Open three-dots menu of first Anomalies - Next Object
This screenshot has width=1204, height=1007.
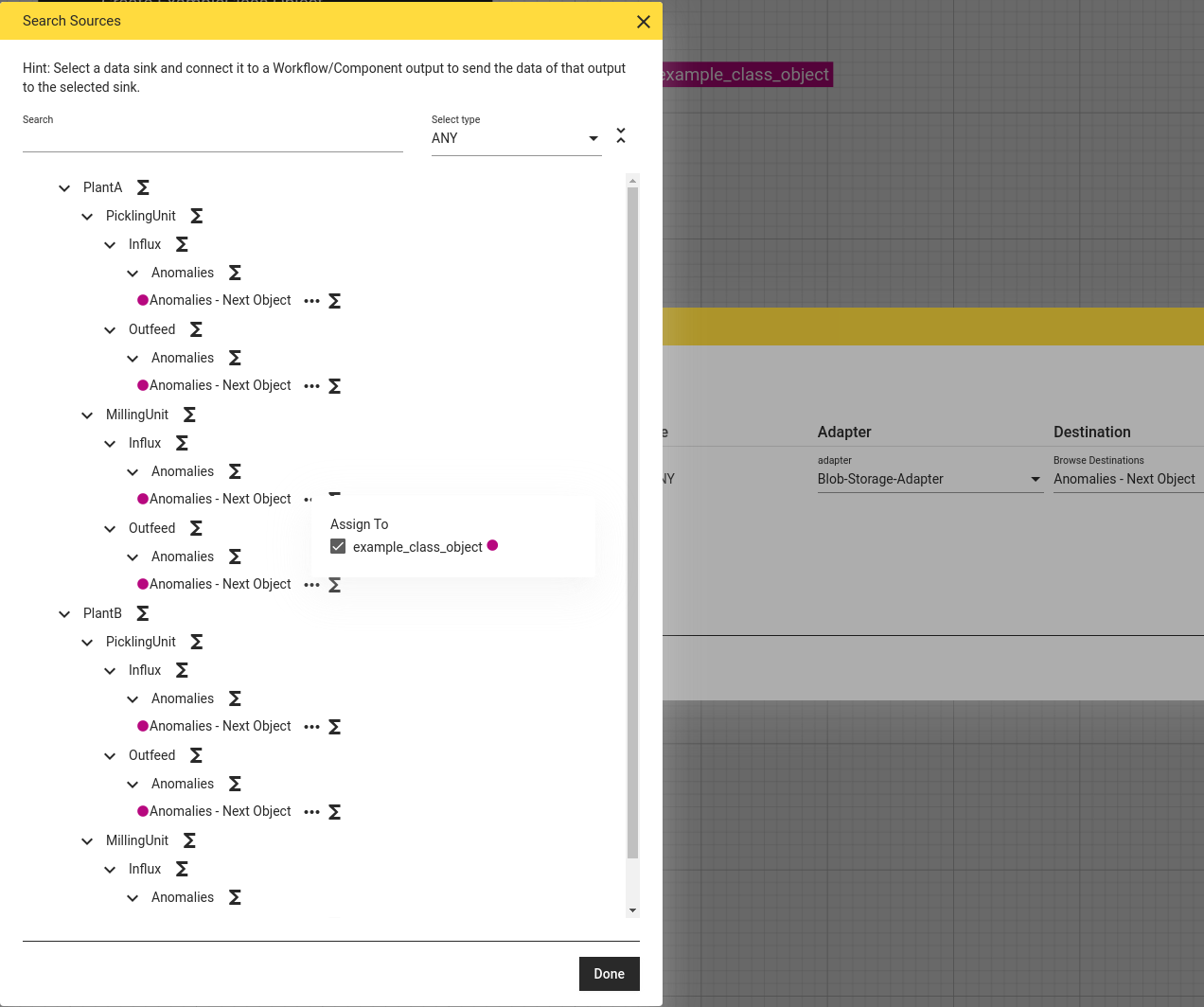[x=311, y=301]
